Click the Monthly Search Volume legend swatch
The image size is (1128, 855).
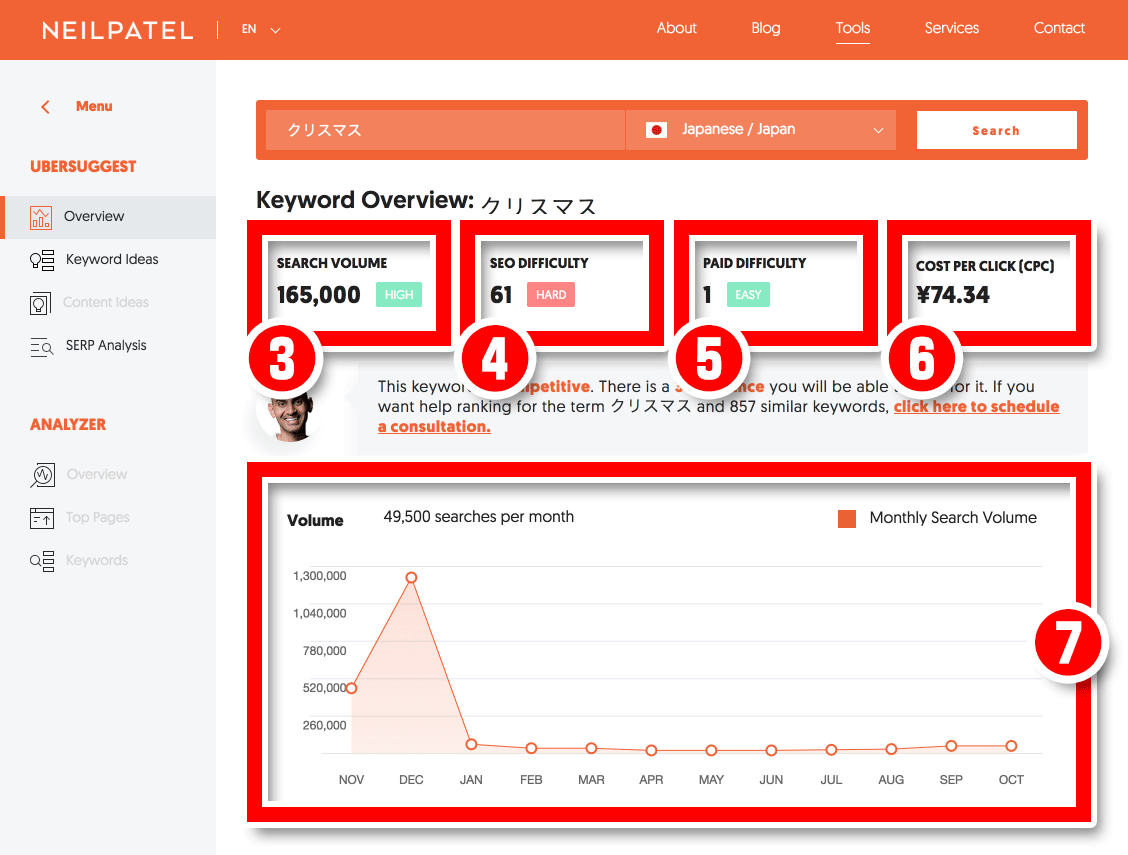click(x=847, y=518)
